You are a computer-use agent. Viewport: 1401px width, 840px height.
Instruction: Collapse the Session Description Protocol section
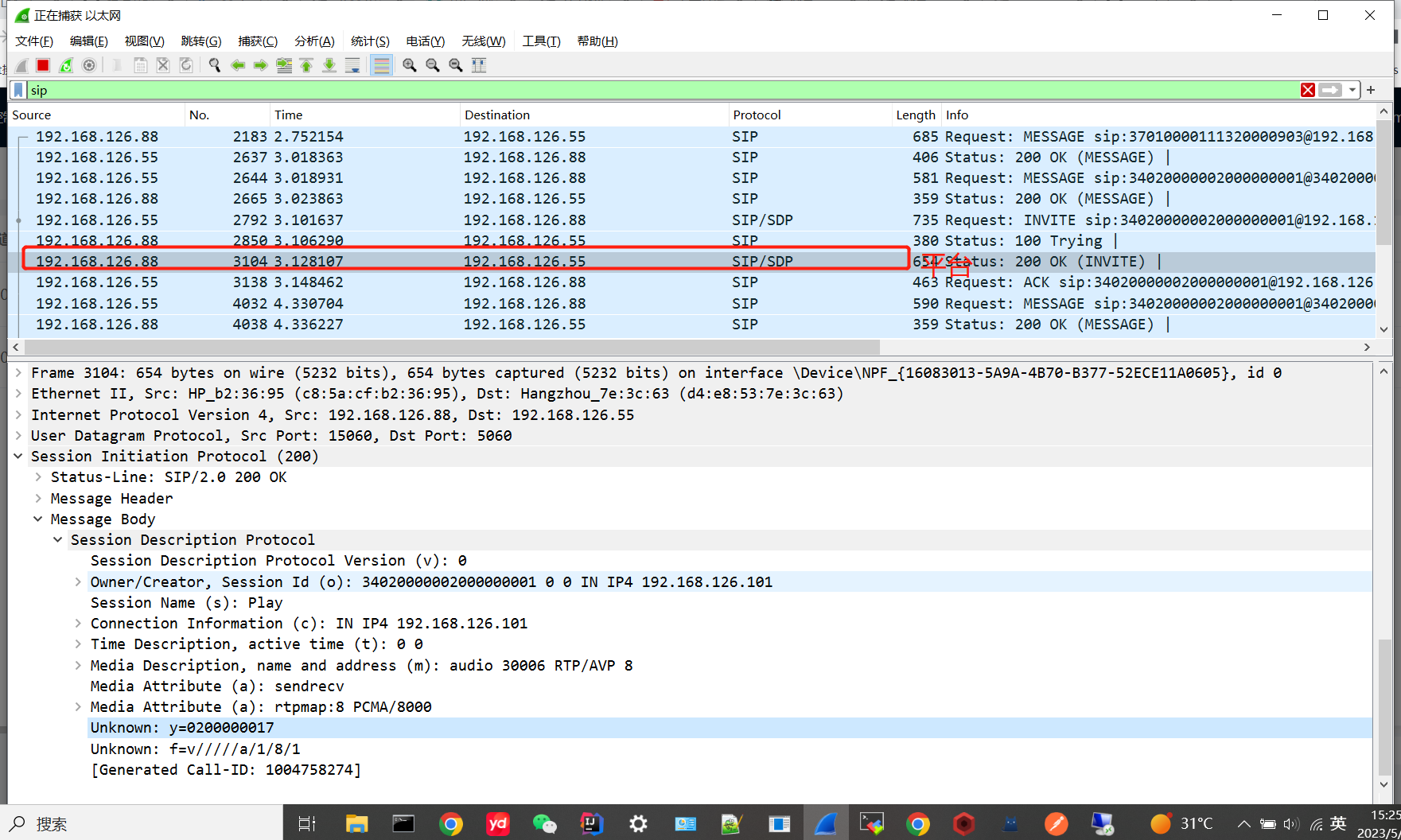(57, 539)
